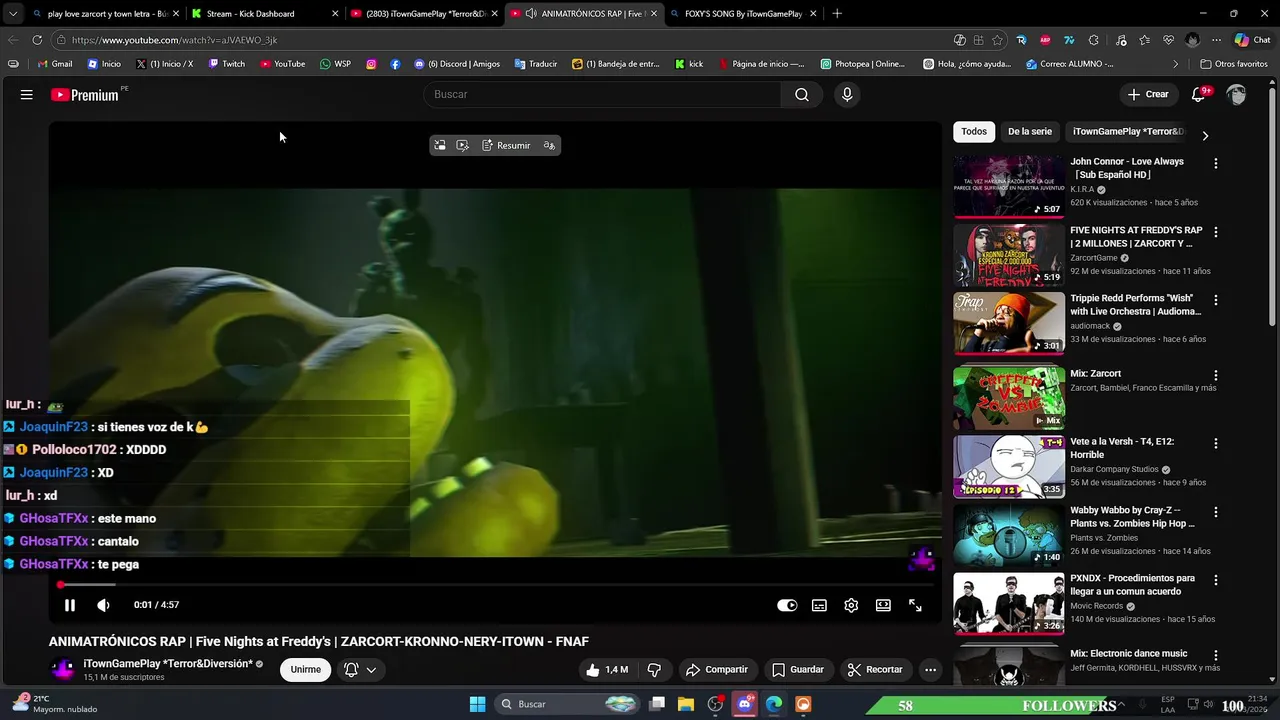Open Mix: Electronic dance music title
Viewport: 1280px width, 720px height.
[1129, 654]
